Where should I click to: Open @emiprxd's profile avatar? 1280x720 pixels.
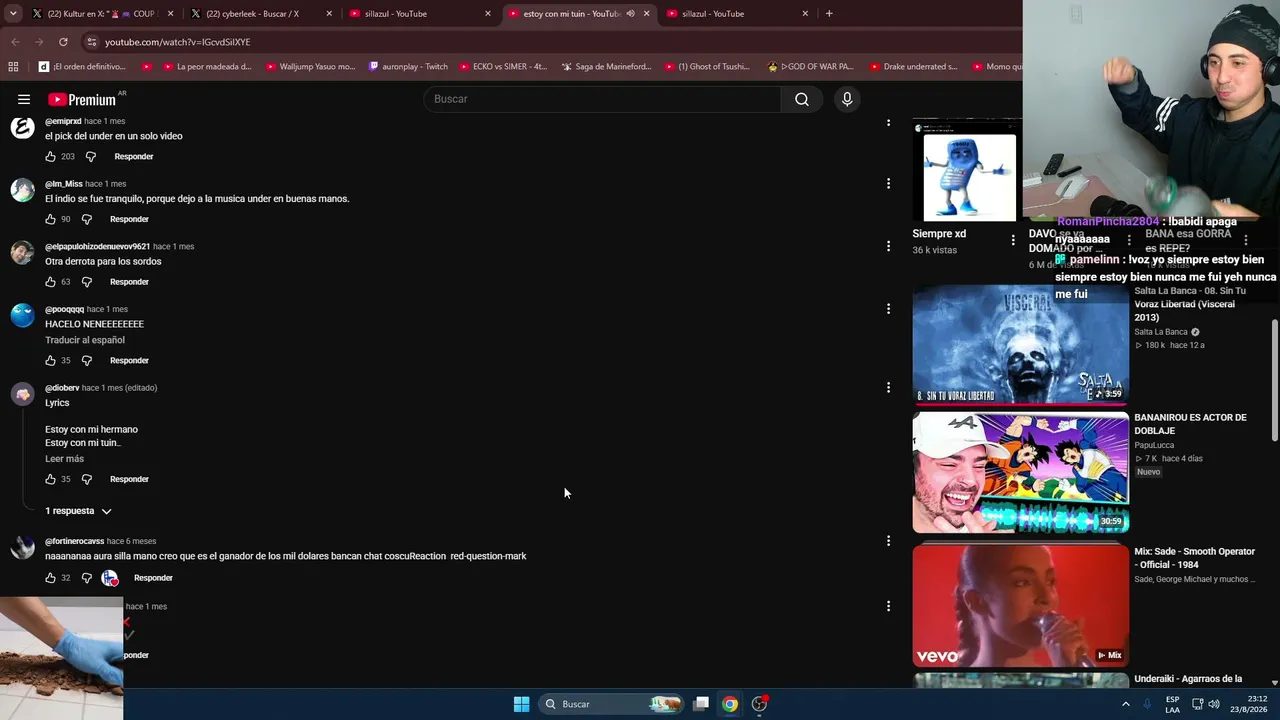pos(22,128)
